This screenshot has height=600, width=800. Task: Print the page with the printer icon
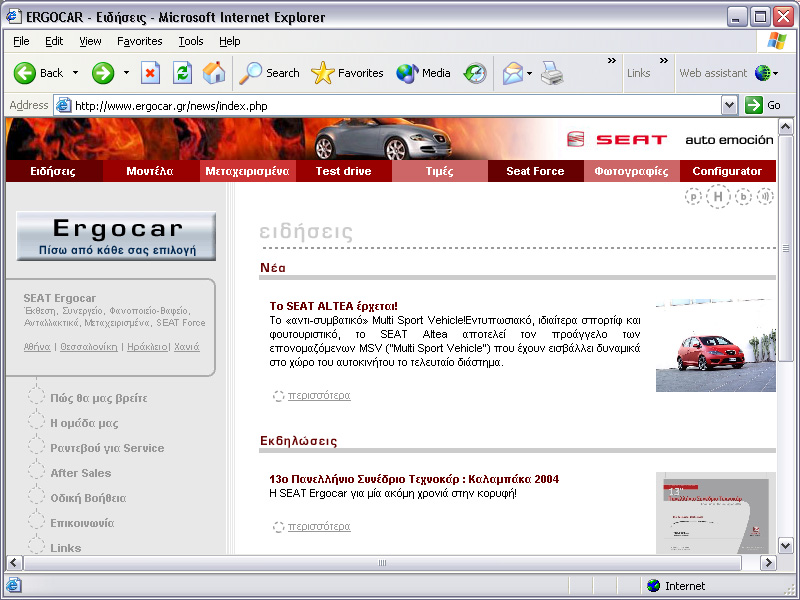pos(552,73)
